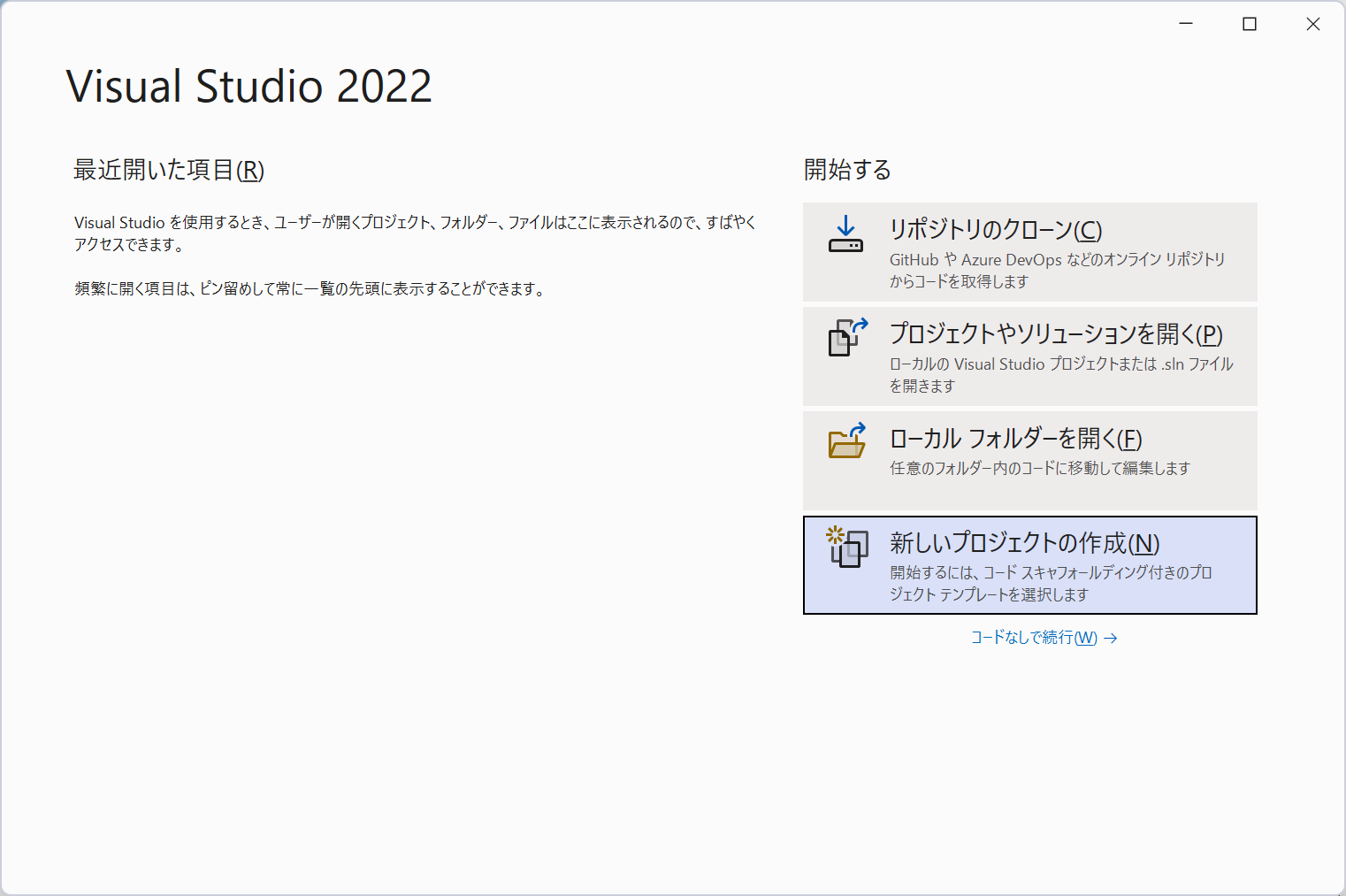1346x896 pixels.
Task: Select プロジェクトやソリューションを開く
Action: pyautogui.click(x=1030, y=356)
